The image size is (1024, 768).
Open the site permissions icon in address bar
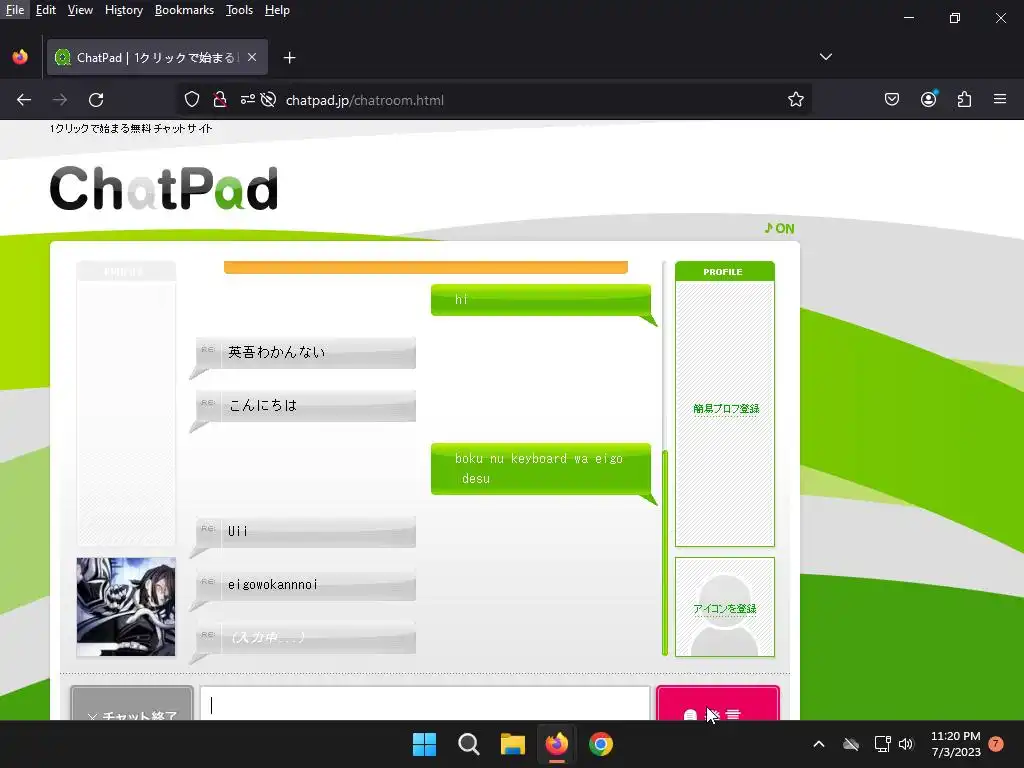(x=248, y=100)
